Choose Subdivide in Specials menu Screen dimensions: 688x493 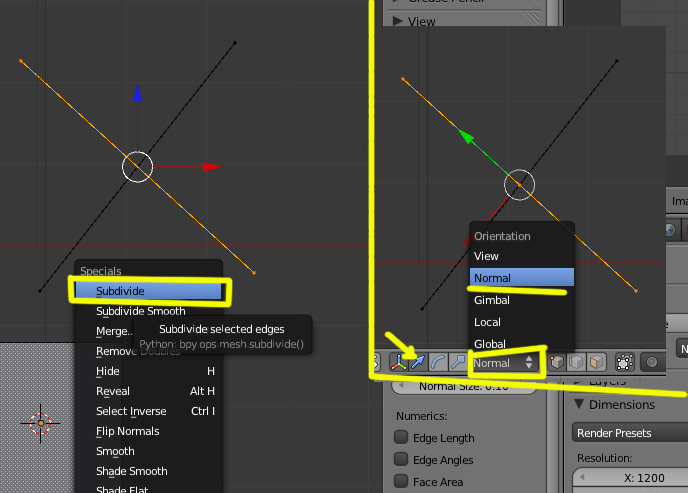pos(149,291)
